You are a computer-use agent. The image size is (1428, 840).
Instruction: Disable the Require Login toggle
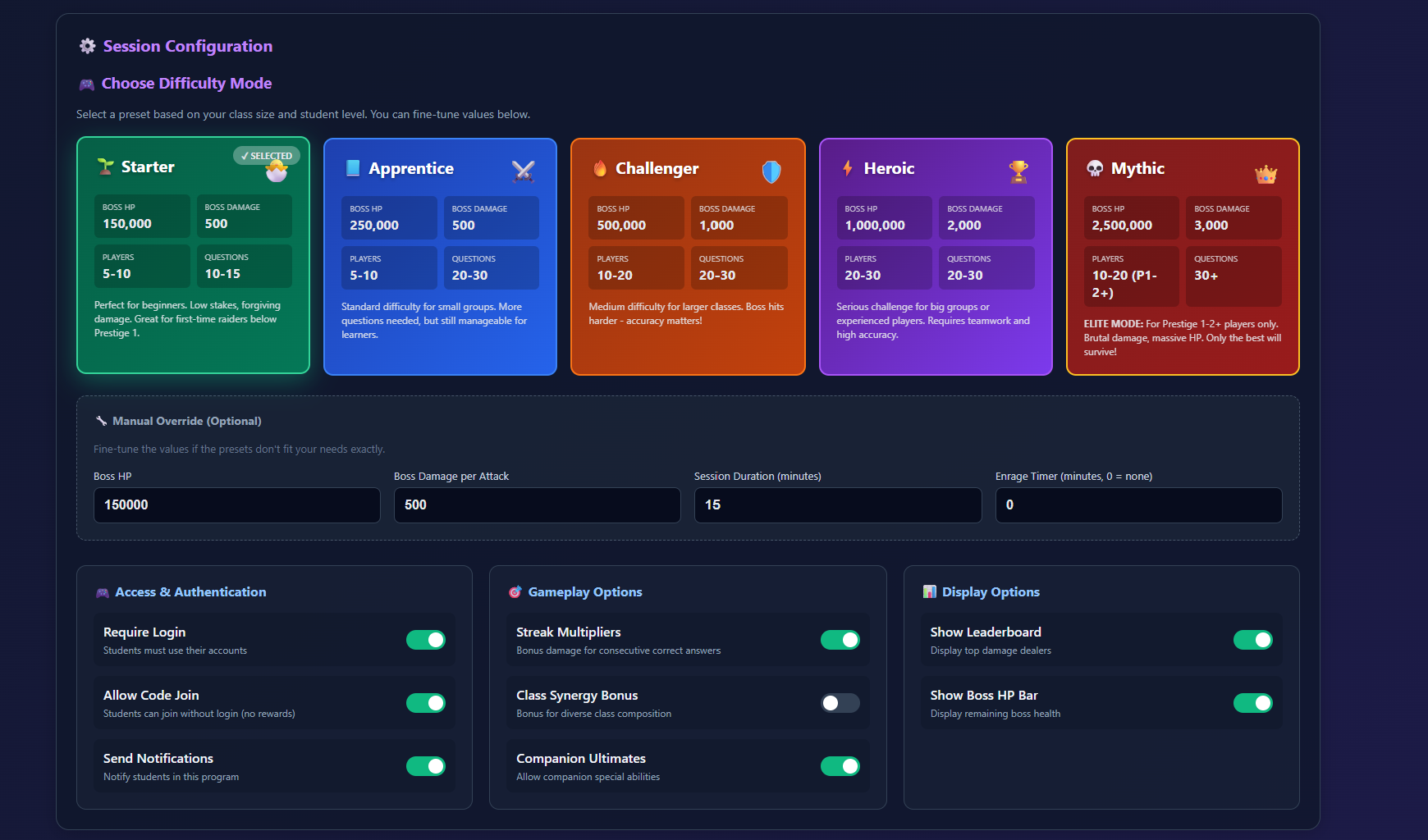pyautogui.click(x=426, y=640)
